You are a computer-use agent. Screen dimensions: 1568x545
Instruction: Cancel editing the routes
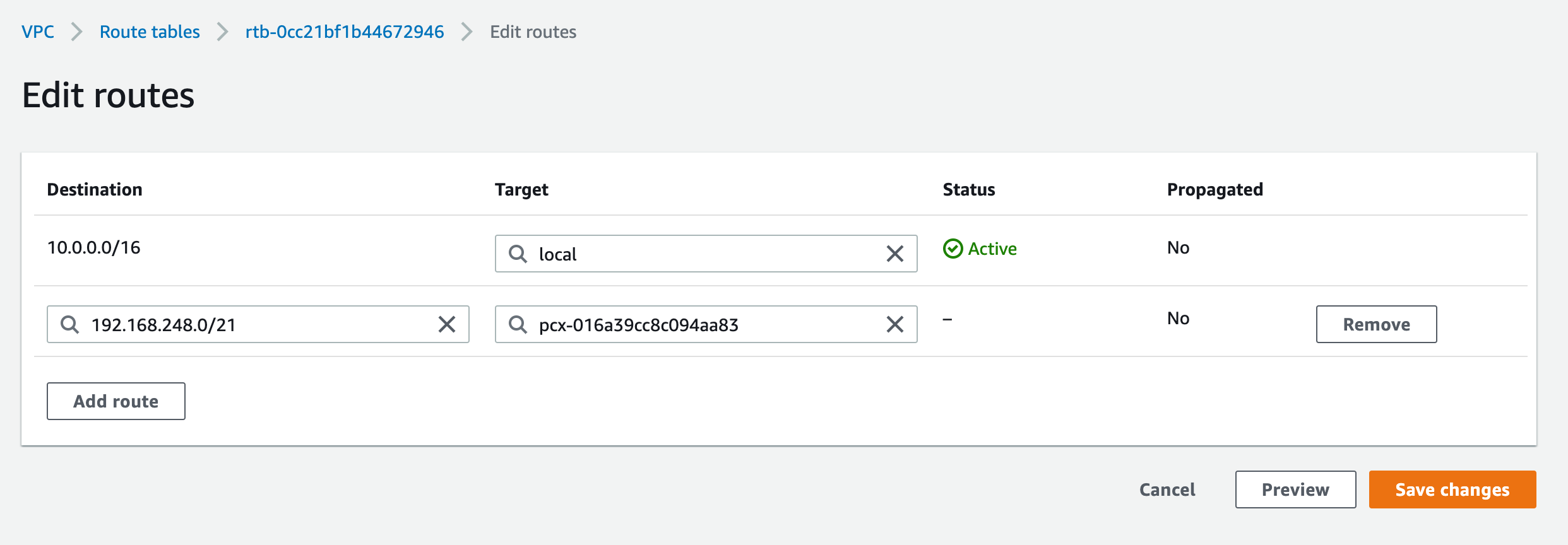coord(1167,489)
